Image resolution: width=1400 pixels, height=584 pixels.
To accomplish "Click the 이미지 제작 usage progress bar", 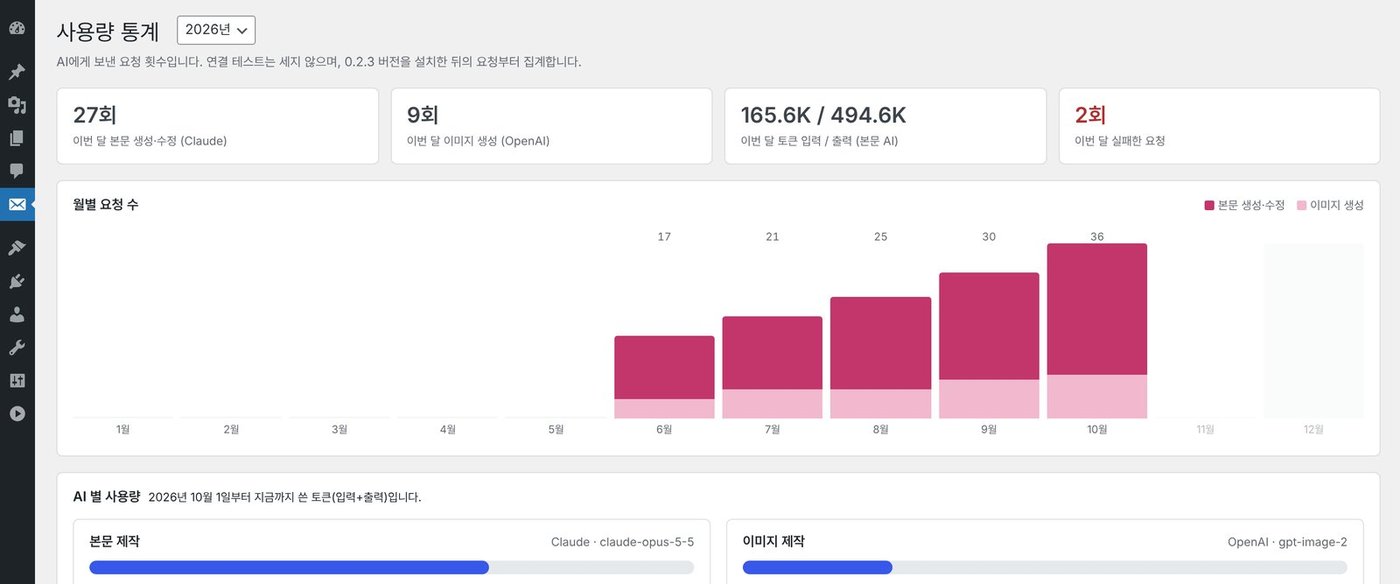I will pyautogui.click(x=1045, y=567).
